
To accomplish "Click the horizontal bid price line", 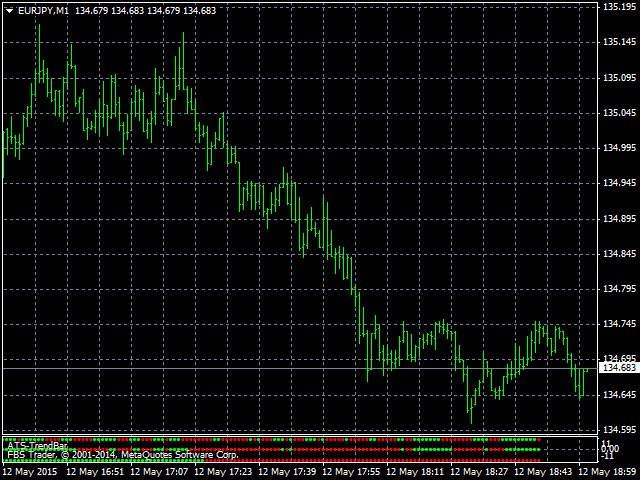I will [300, 369].
